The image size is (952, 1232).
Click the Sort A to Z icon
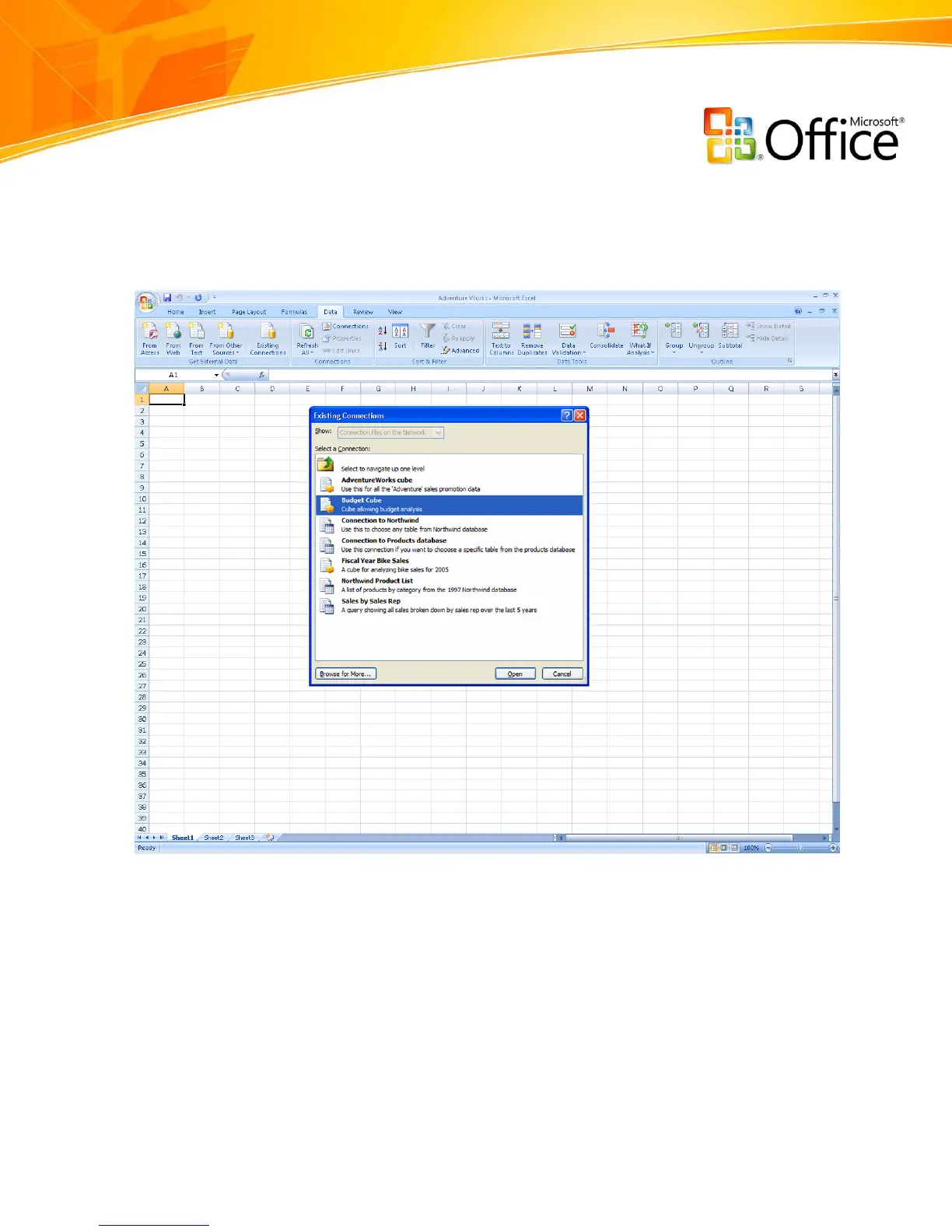pos(383,331)
